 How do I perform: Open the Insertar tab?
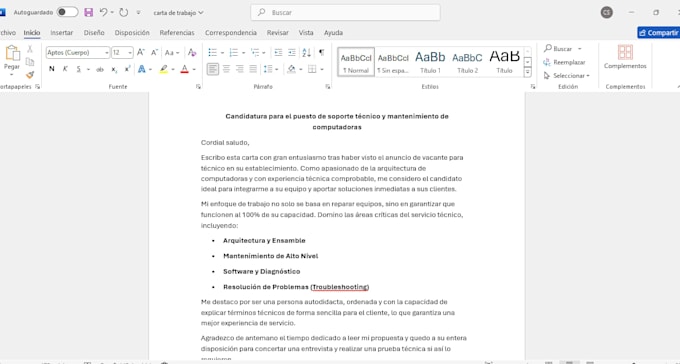pyautogui.click(x=62, y=33)
